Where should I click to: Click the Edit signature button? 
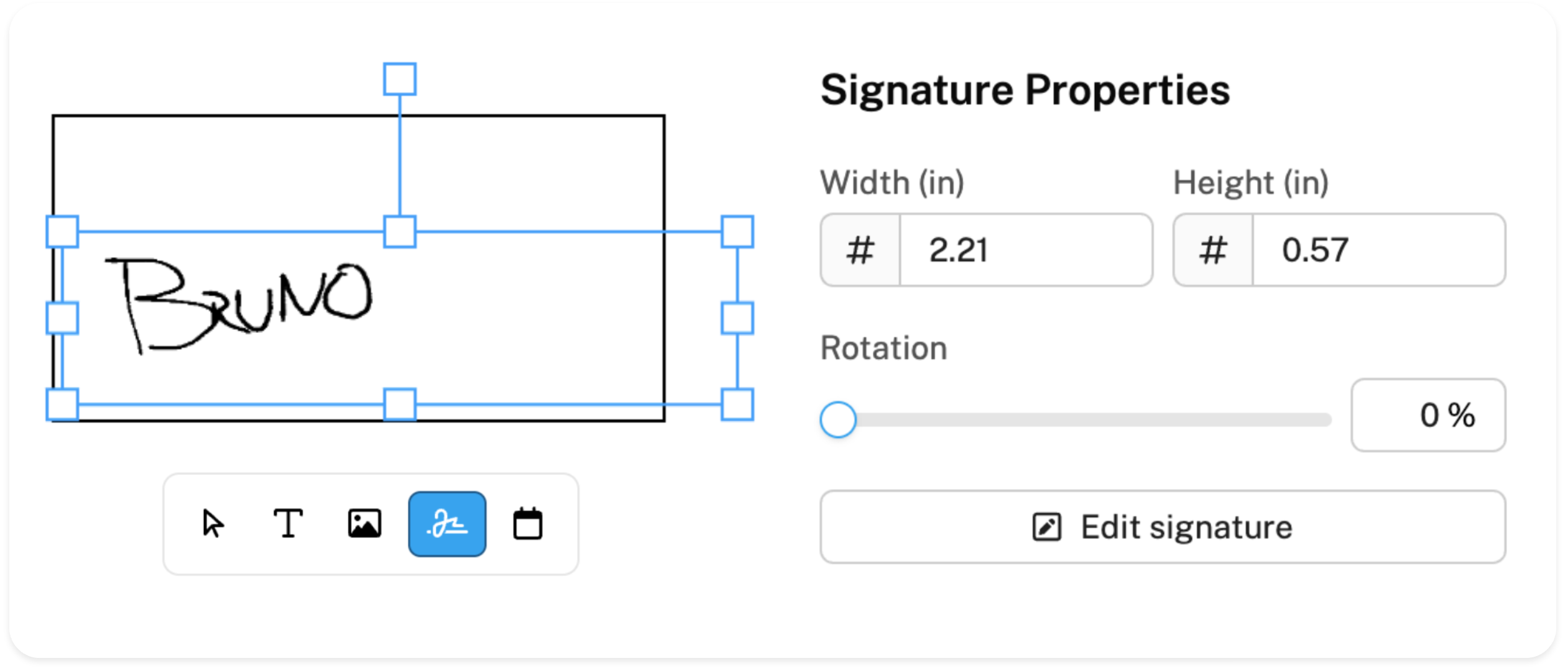tap(1162, 527)
